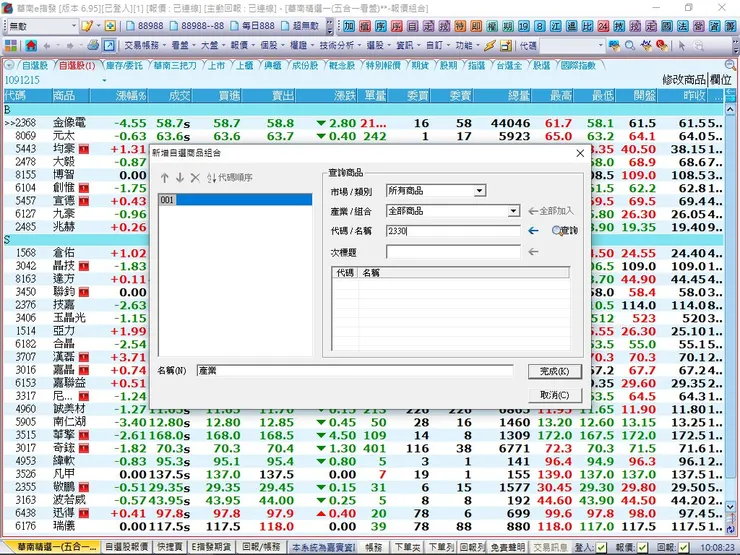The width and height of the screenshot is (740, 555).
Task: Open the E指發期貨 bottom tab
Action: 212,547
